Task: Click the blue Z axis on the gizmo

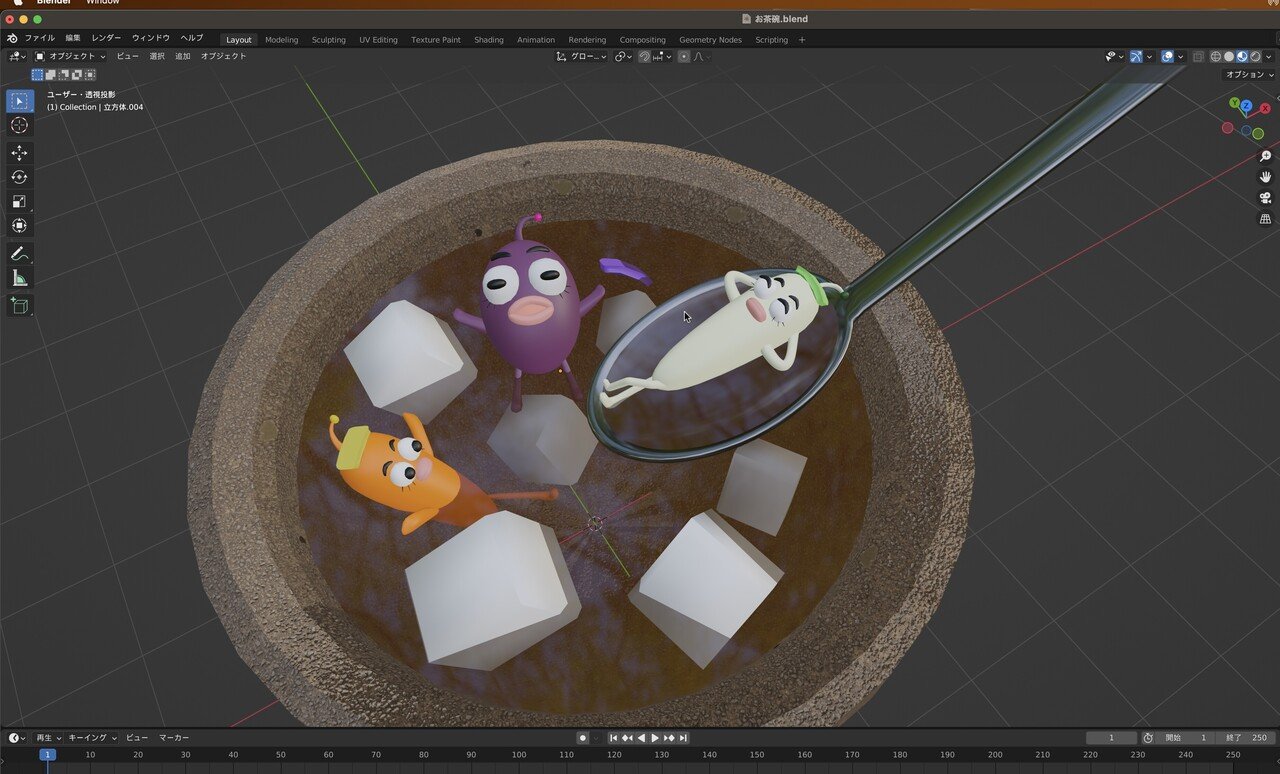Action: [1247, 105]
